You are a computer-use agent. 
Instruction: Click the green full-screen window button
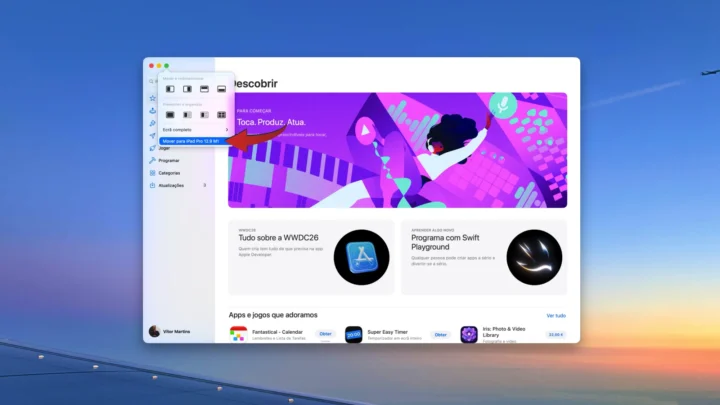[167, 66]
